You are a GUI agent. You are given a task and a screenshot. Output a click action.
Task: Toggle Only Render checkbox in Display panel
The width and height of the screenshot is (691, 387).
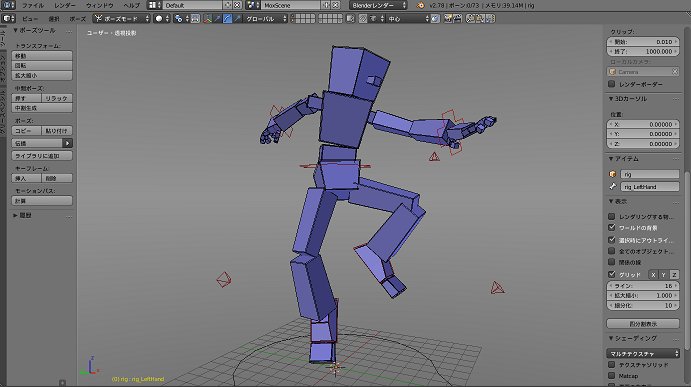(612, 216)
